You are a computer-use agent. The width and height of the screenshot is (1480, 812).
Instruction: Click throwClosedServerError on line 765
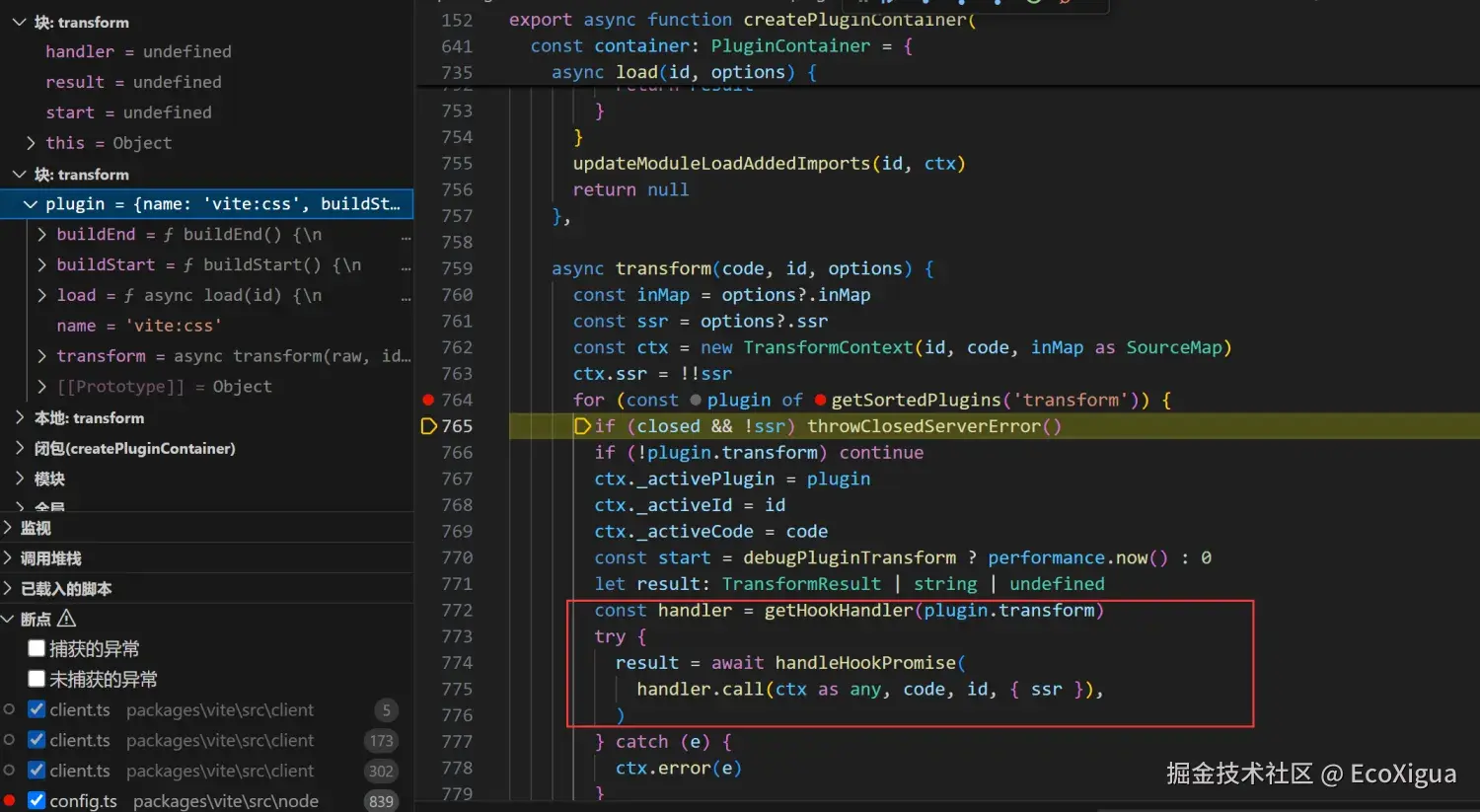[925, 426]
